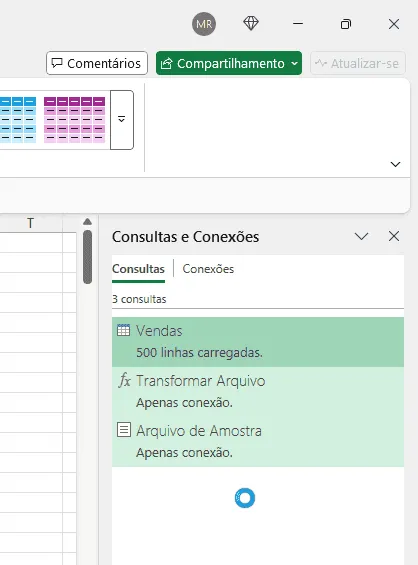Open the Comentários button
418x565 pixels.
[x=97, y=63]
